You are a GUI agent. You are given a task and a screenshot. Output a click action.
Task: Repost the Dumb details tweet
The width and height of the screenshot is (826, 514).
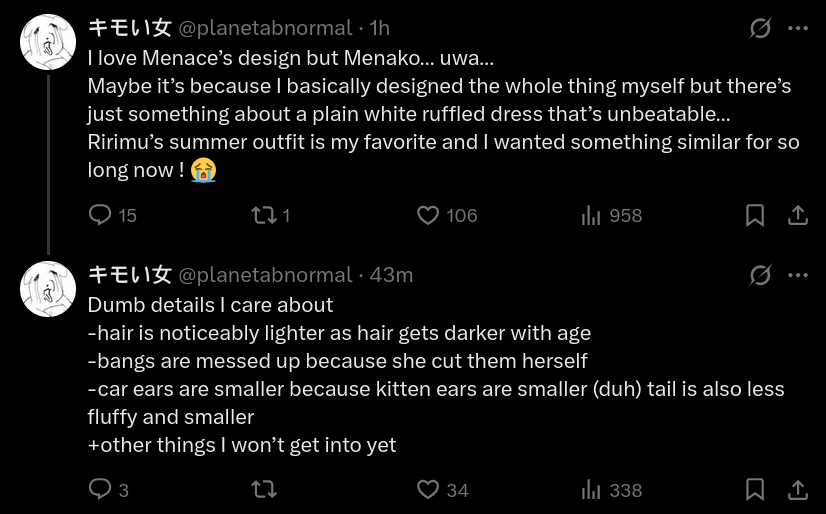263,489
